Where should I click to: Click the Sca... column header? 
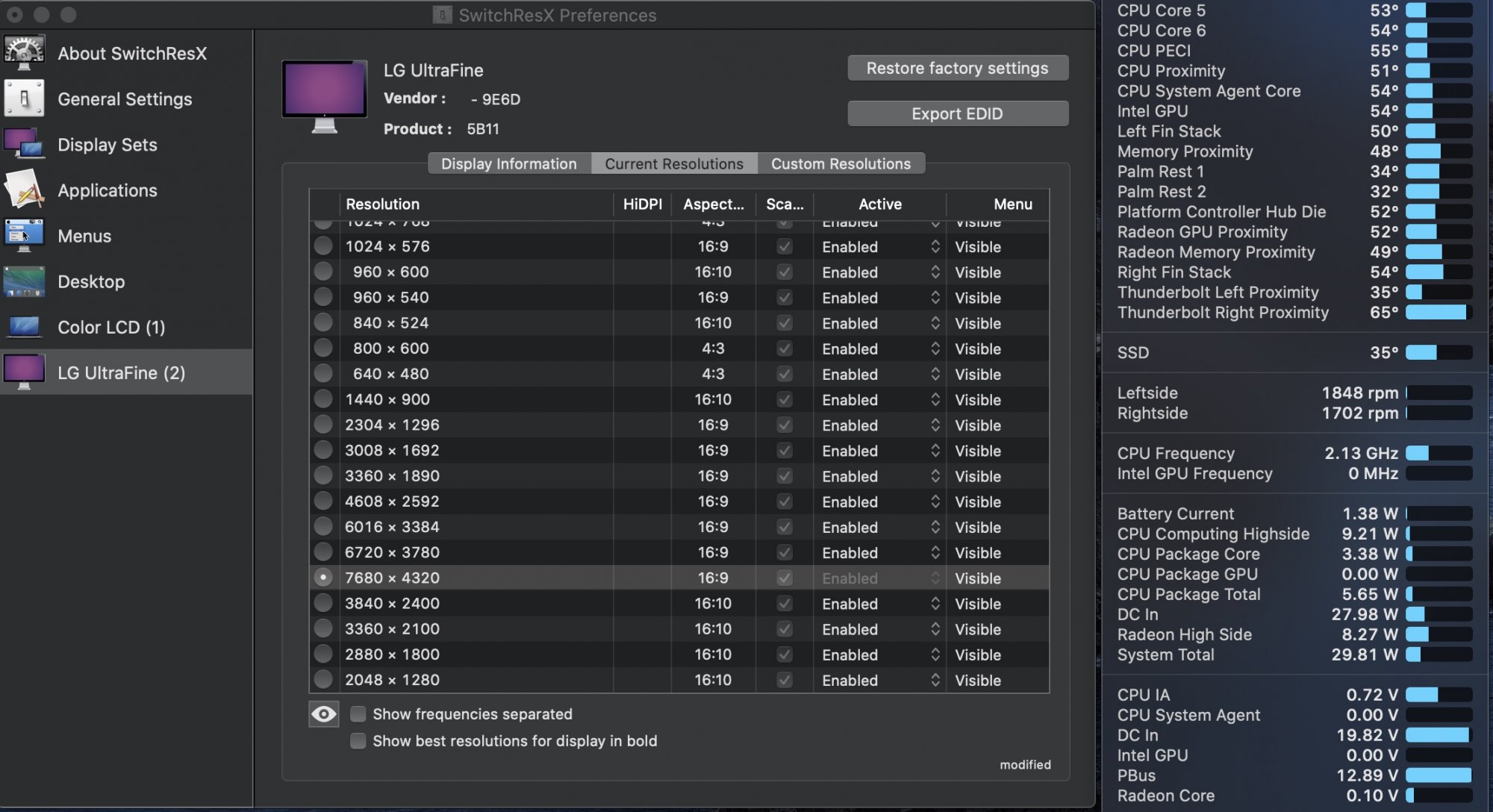[x=785, y=204]
